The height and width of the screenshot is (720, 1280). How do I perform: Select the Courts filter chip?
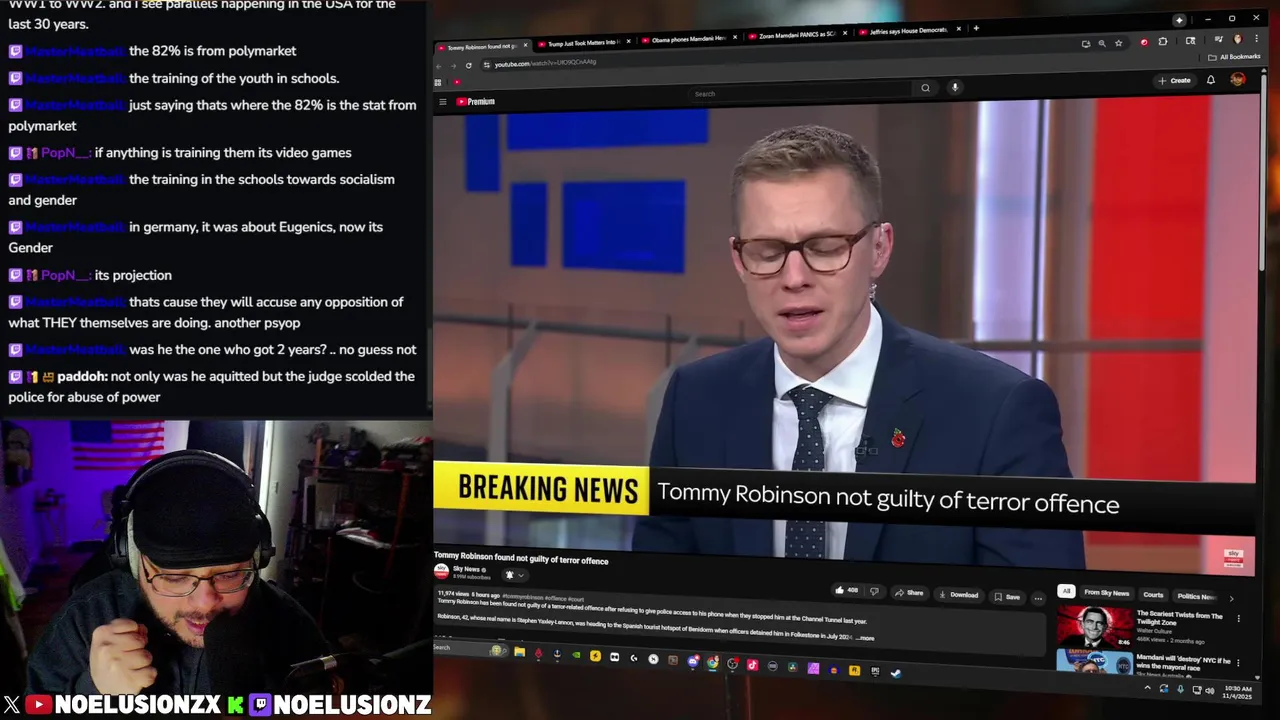pyautogui.click(x=1153, y=595)
